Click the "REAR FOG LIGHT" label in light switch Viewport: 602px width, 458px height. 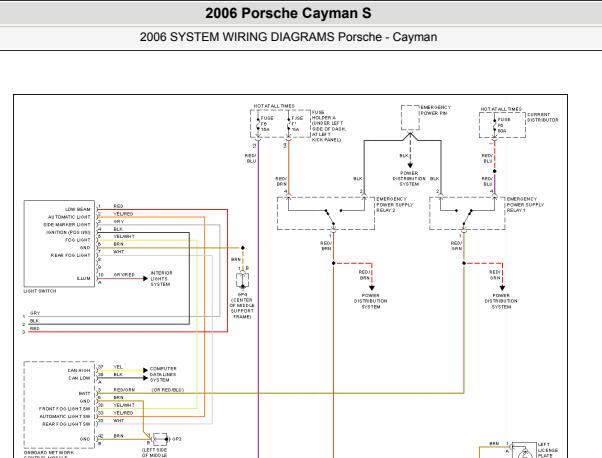point(71,255)
